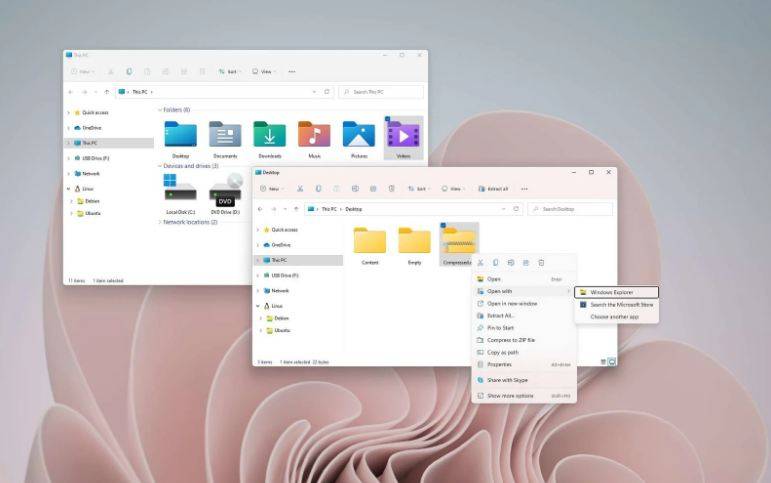Screen dimensions: 771x483
Task: Go up one level in This PC window
Action: (x=107, y=92)
